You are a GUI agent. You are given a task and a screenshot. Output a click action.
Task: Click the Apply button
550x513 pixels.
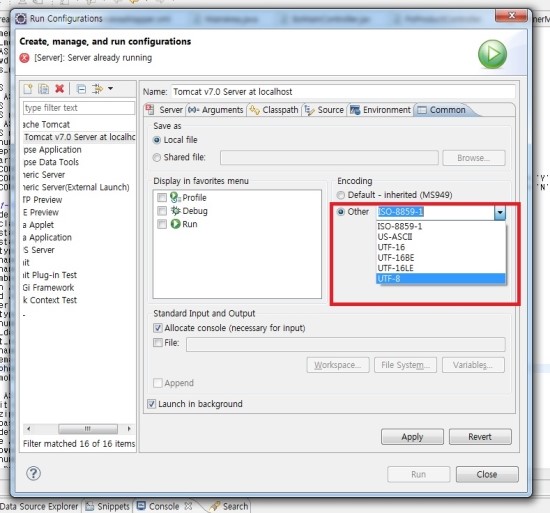[x=412, y=437]
